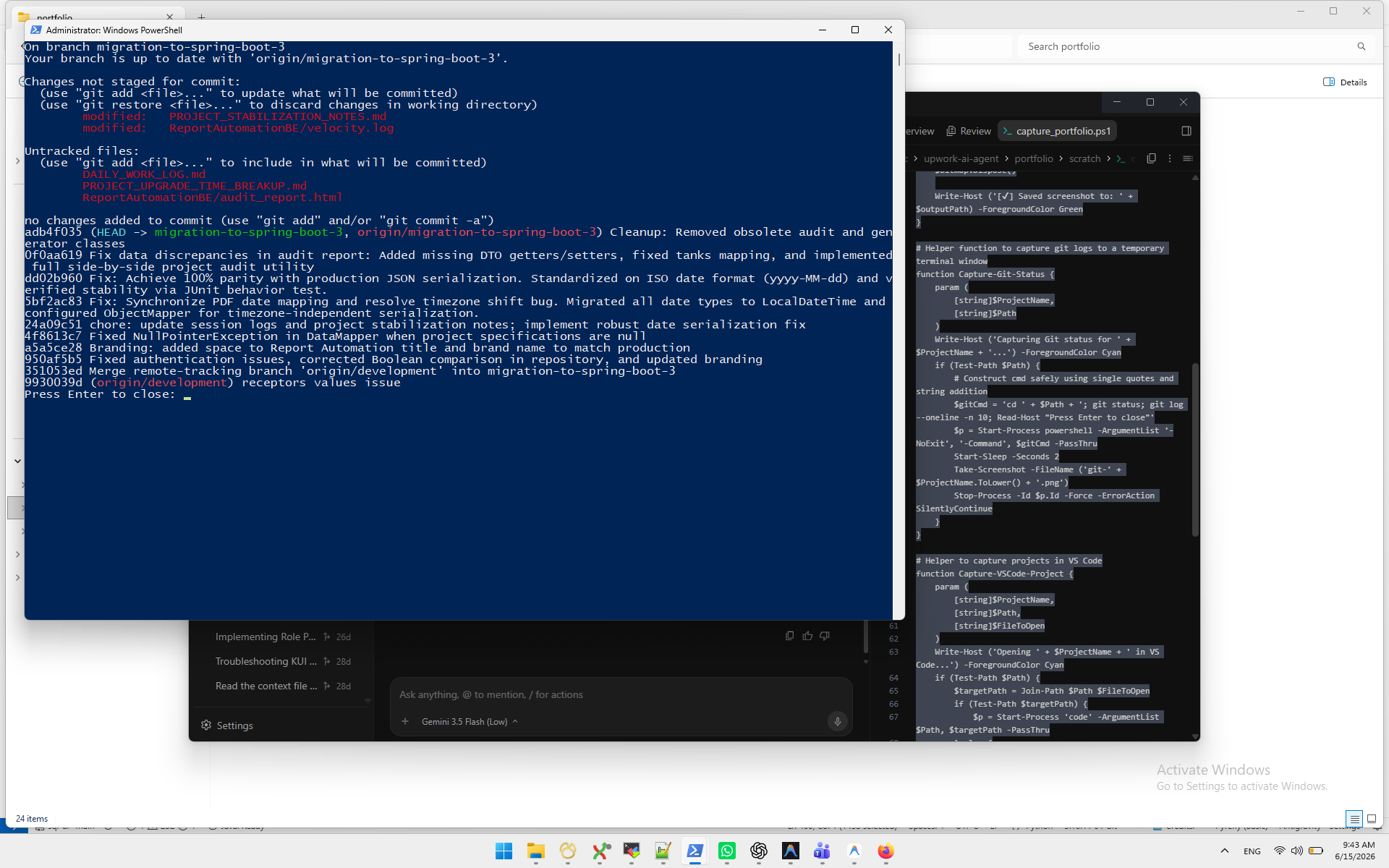Open WhatsApp from taskbar
The image size is (1389, 868).
coord(727,851)
